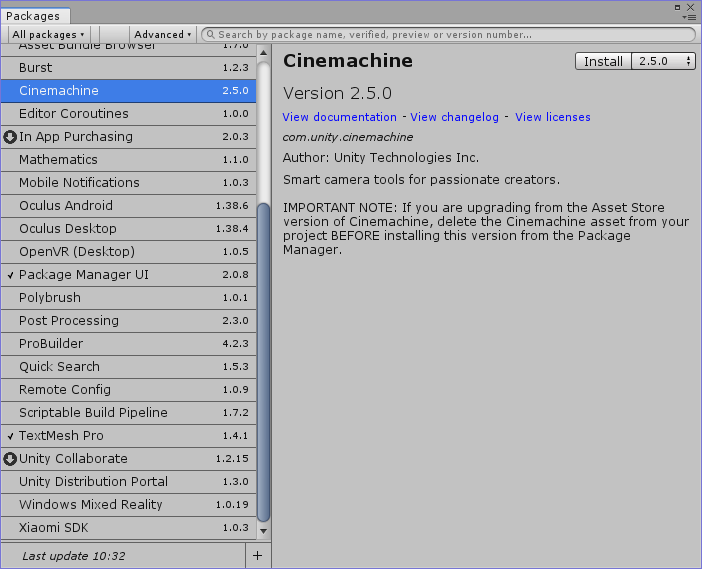Open the 2.5.0 version selector
Viewport: 702px width, 569px height.
coord(663,61)
